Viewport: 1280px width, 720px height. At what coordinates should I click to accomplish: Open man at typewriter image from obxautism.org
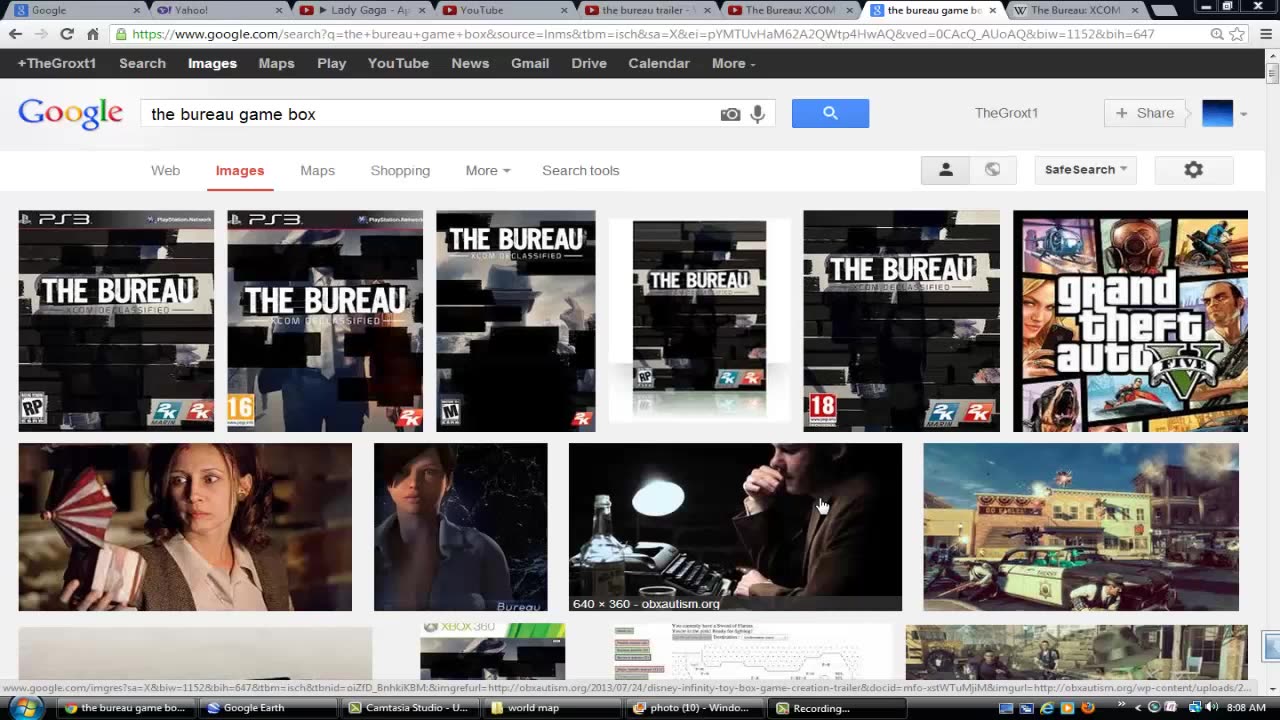pyautogui.click(x=735, y=527)
